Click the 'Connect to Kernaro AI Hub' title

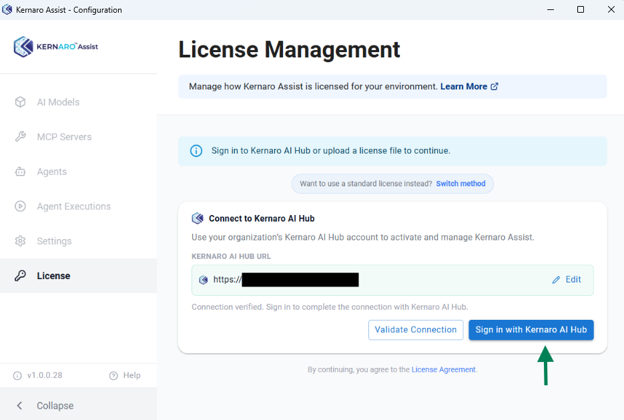click(x=261, y=218)
